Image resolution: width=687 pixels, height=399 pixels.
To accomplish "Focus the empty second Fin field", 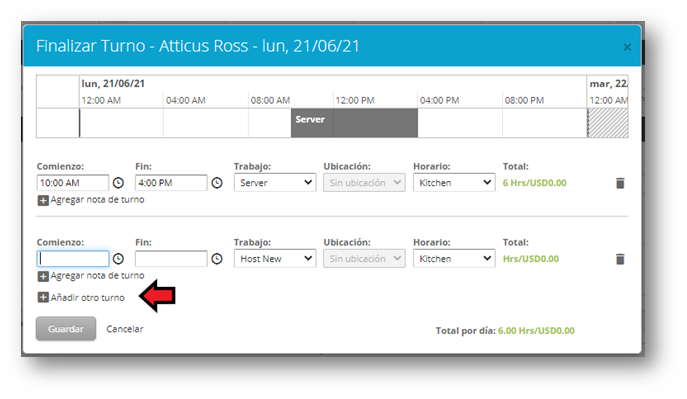I will point(171,259).
